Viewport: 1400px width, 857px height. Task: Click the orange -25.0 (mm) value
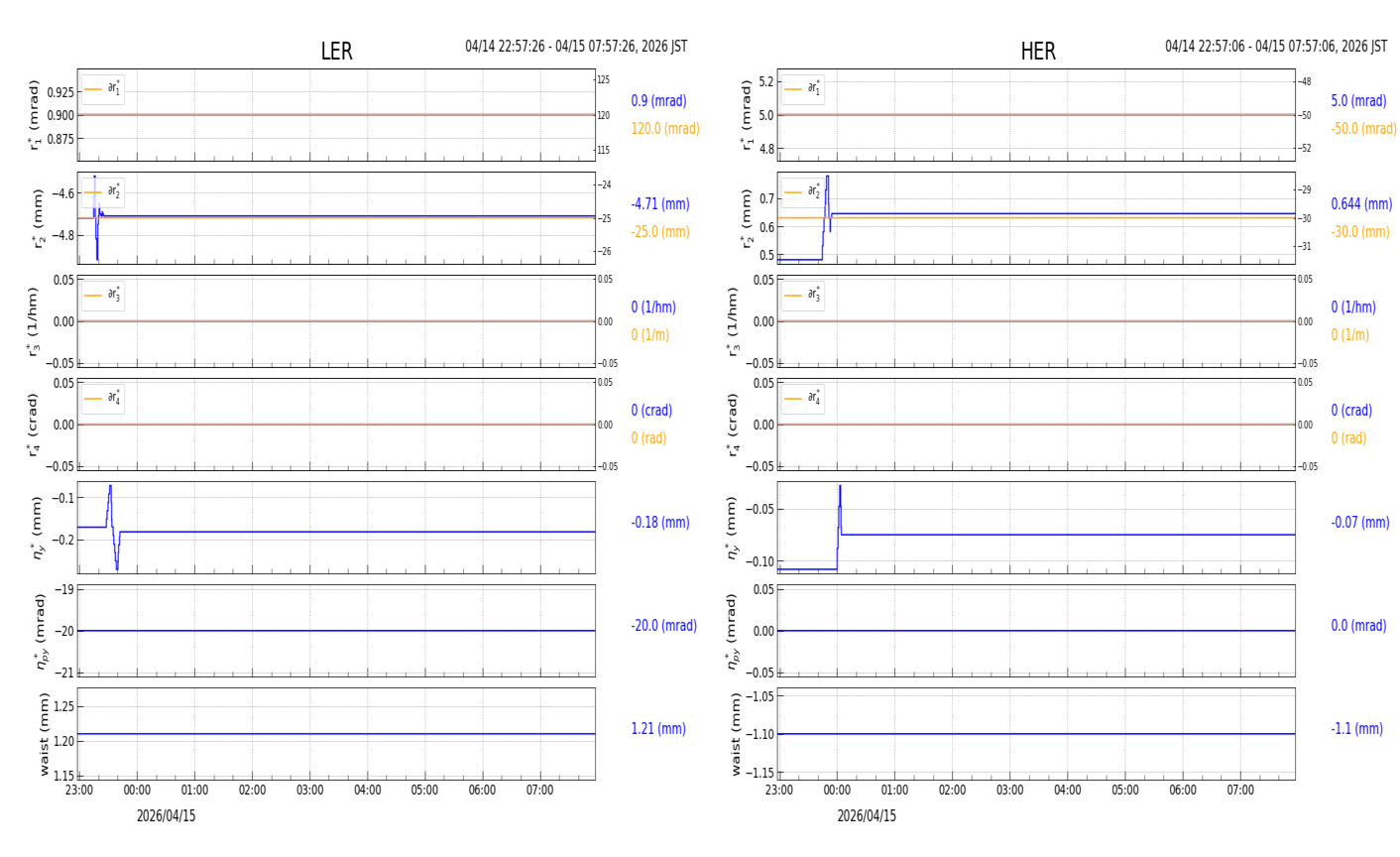660,232
